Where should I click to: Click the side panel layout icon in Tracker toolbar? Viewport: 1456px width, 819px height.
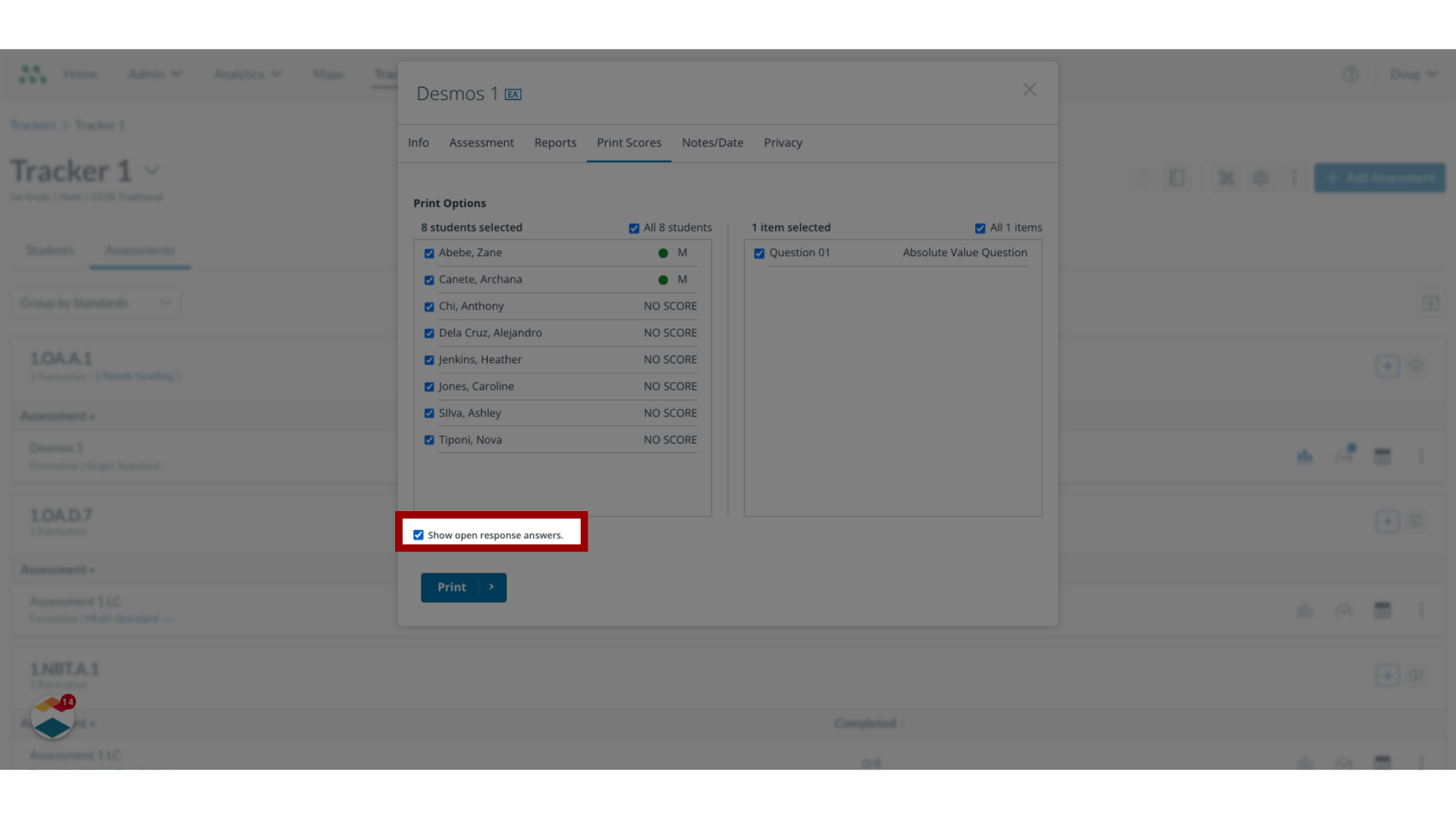(1177, 178)
